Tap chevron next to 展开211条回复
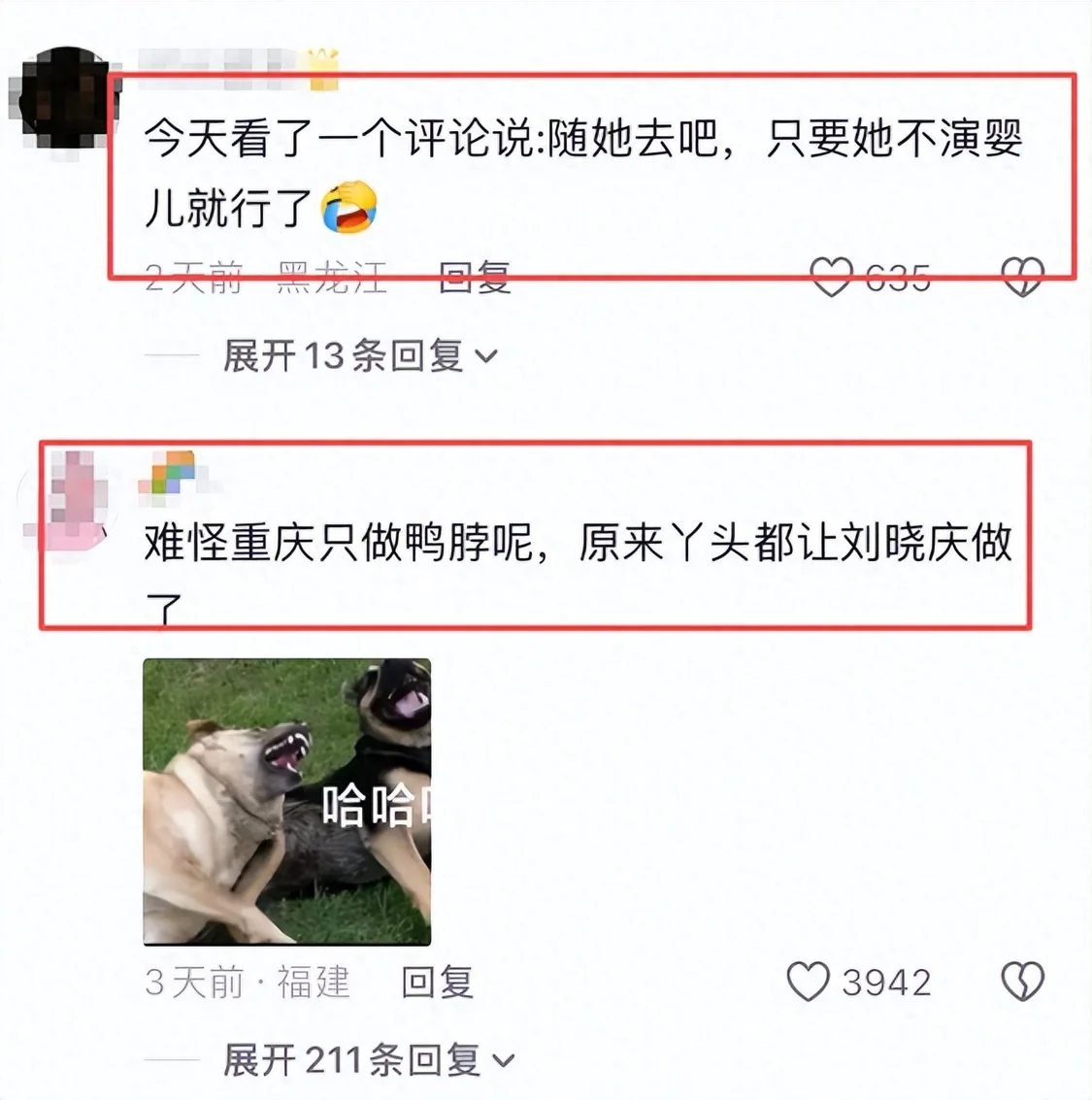The height and width of the screenshot is (1100, 1092). point(503,1061)
